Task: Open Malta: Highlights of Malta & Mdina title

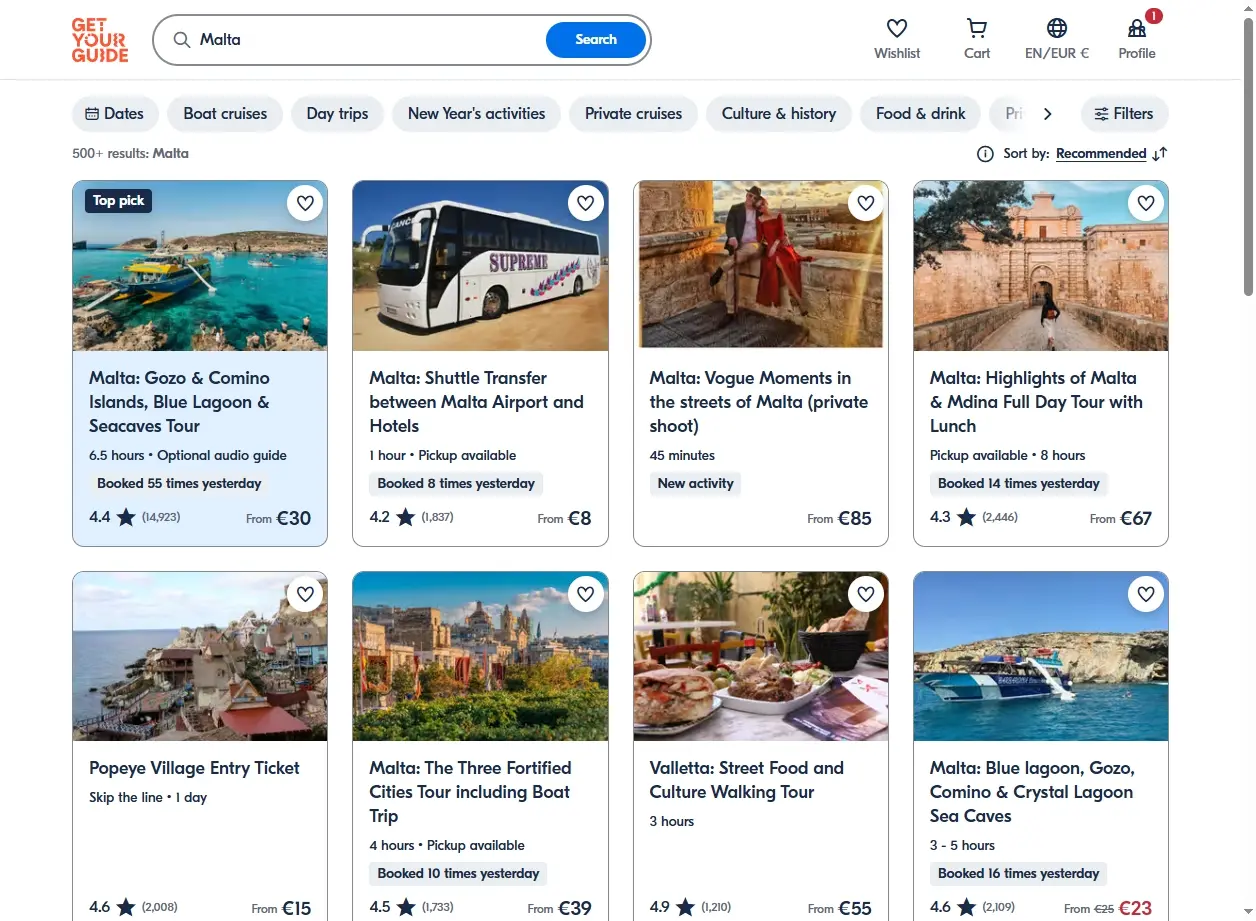Action: (1036, 402)
